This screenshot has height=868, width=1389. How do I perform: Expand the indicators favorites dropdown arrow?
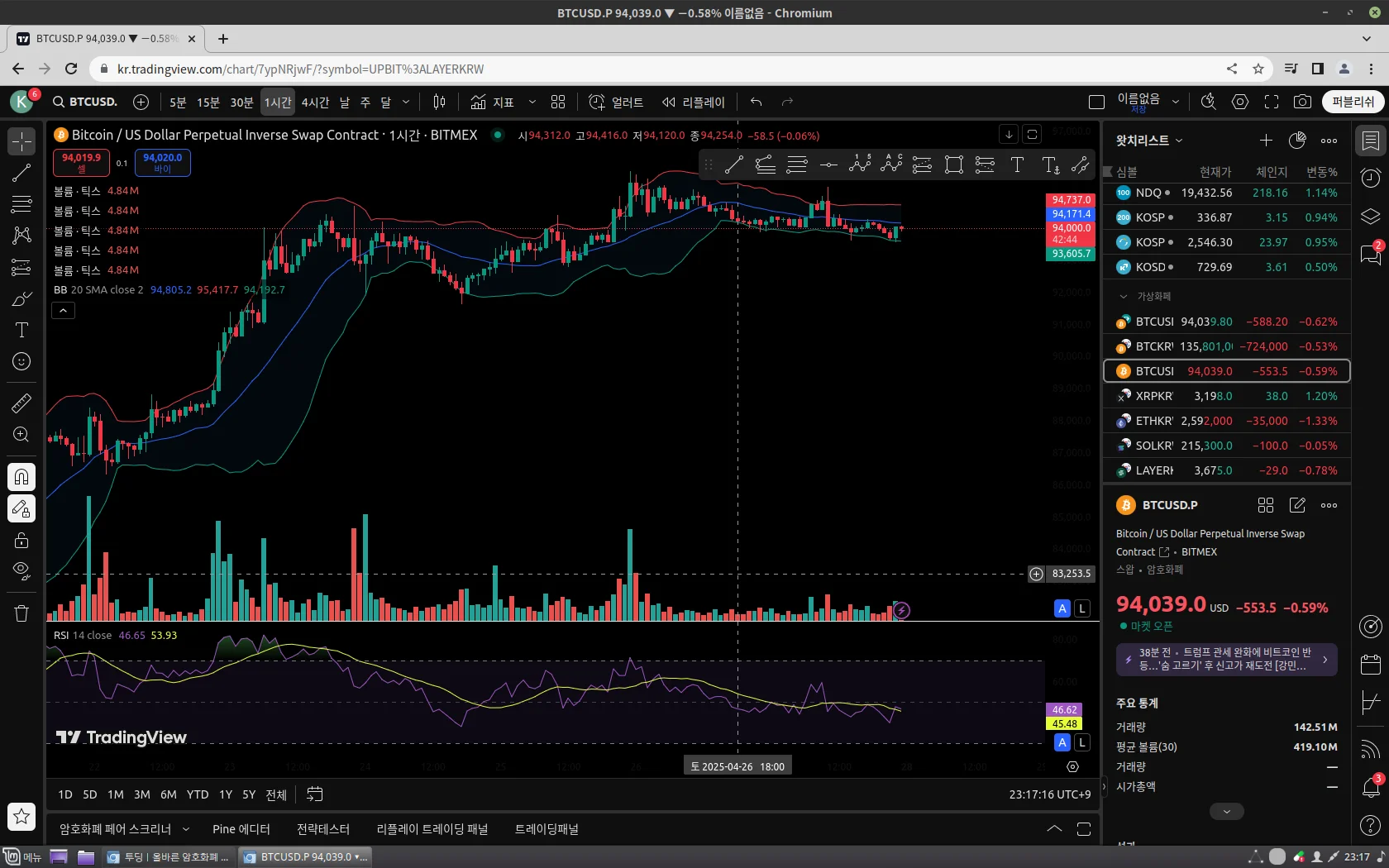(532, 102)
